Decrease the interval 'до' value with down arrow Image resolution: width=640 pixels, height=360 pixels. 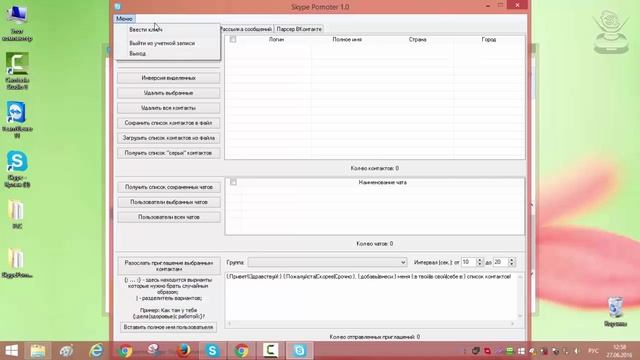[x=512, y=265]
